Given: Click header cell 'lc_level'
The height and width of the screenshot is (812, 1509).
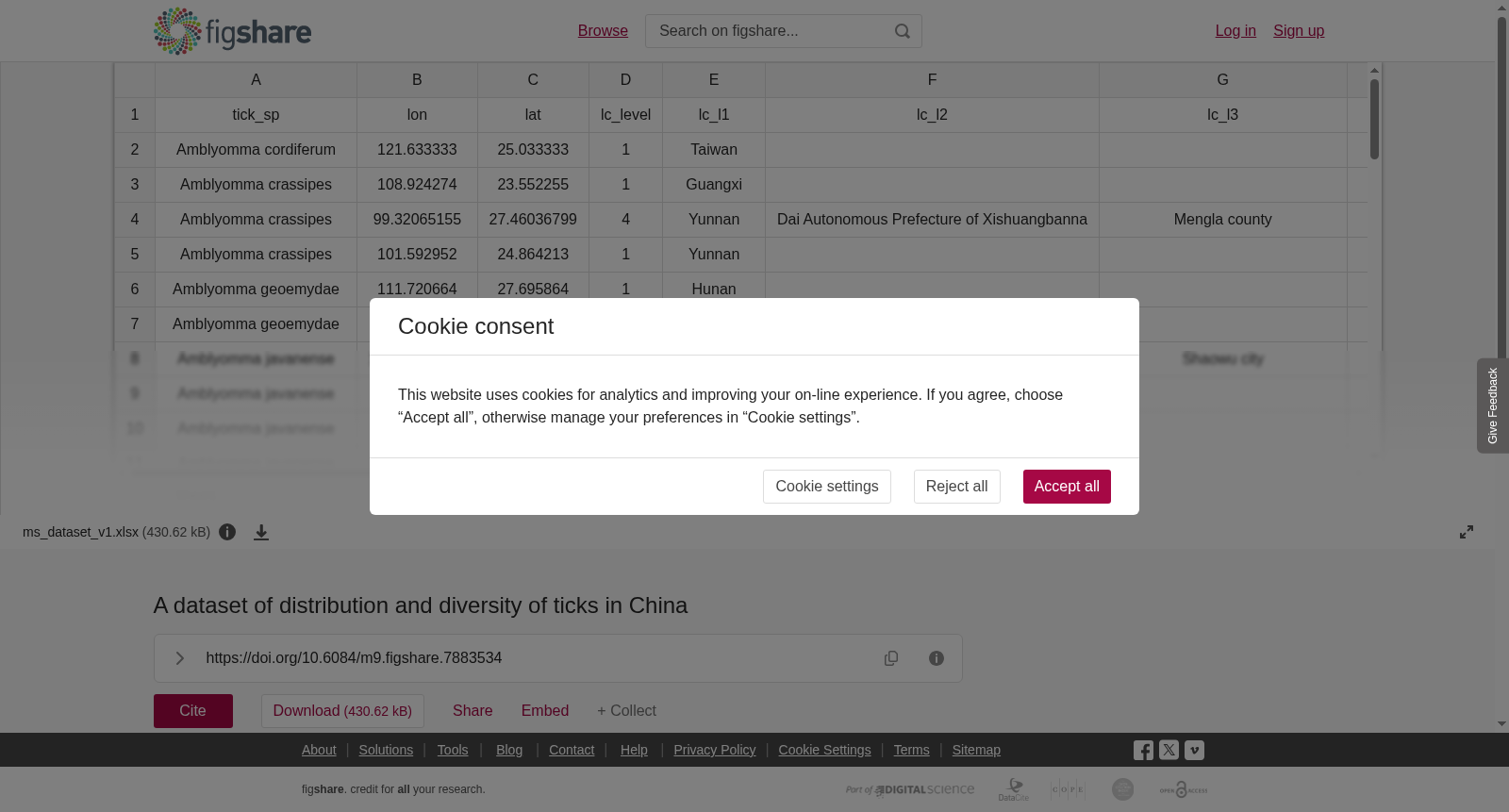Looking at the screenshot, I should [x=625, y=115].
